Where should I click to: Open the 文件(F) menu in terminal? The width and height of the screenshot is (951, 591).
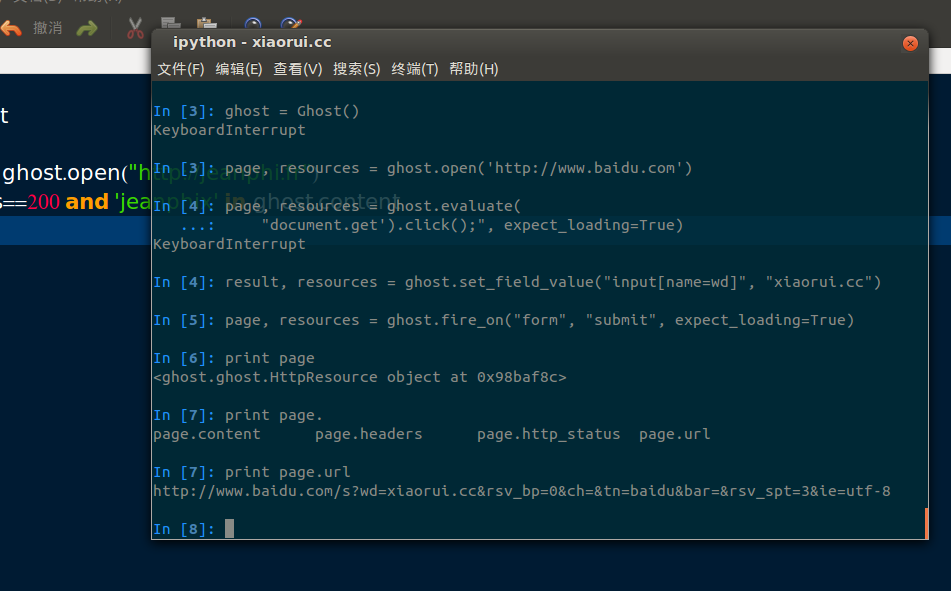click(181, 69)
